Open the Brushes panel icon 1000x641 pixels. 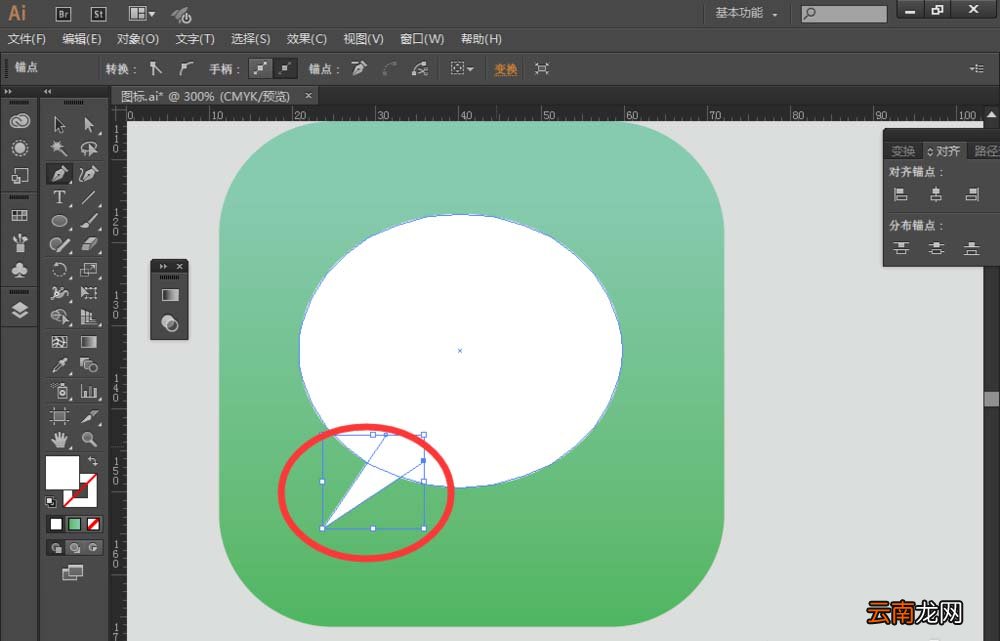click(x=20, y=243)
